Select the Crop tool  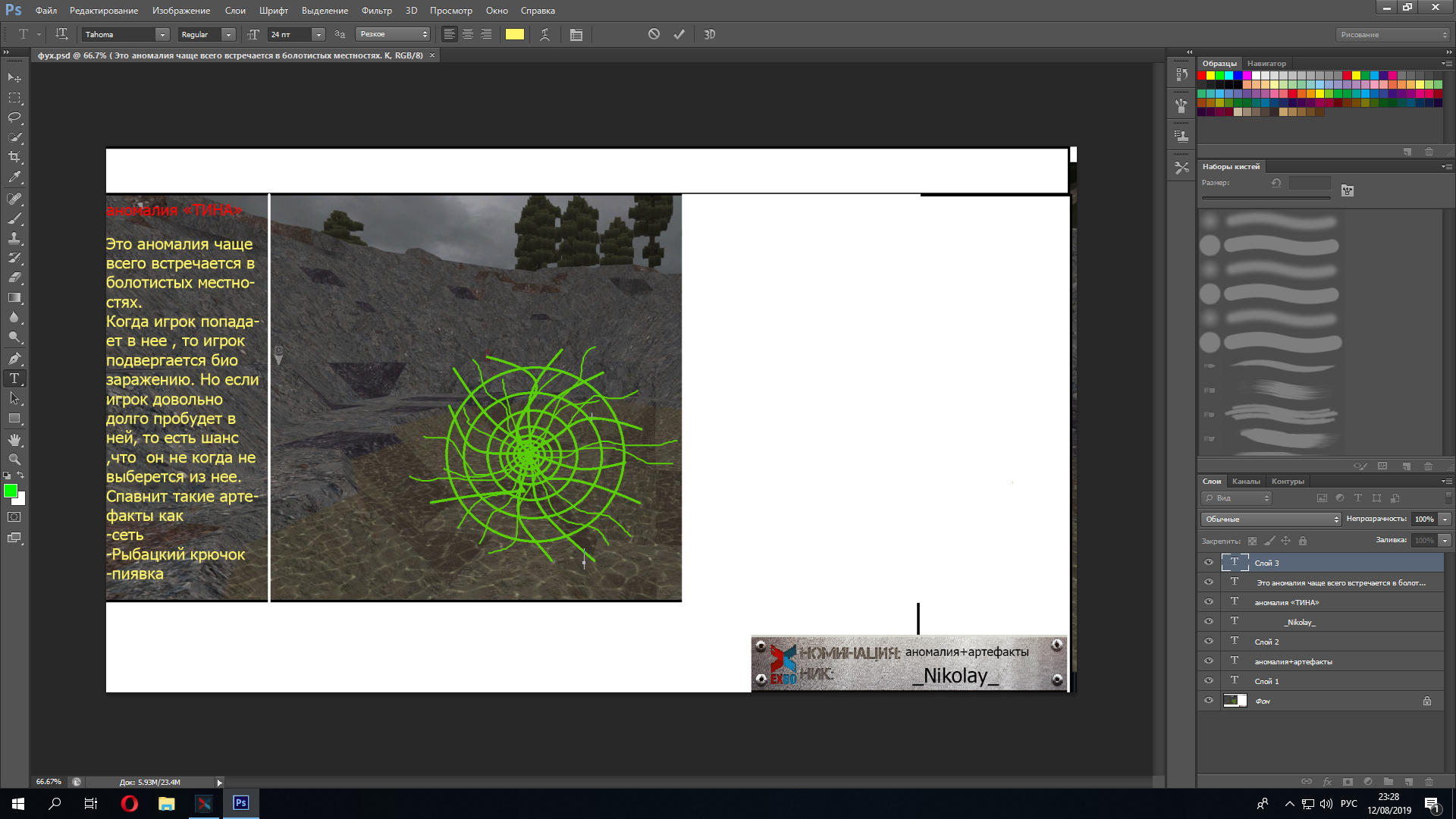point(14,157)
